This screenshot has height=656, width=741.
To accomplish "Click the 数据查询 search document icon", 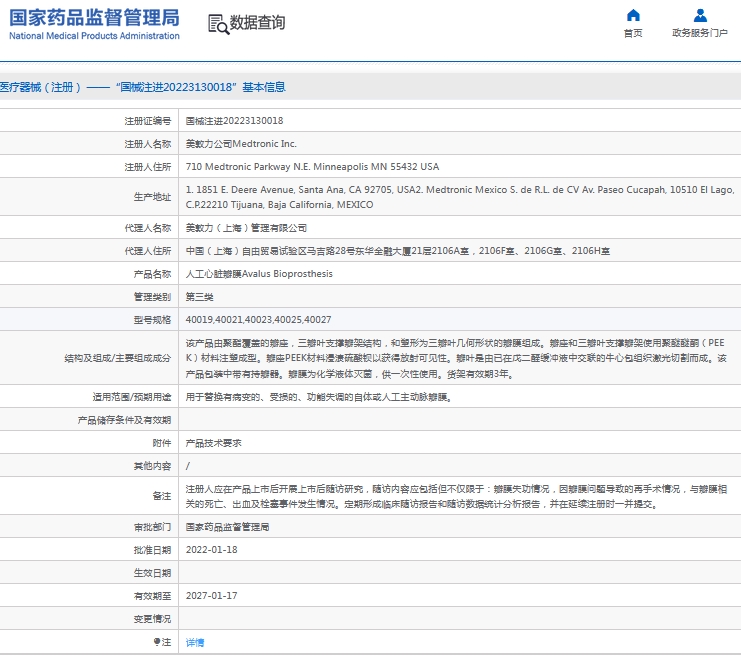I will tap(218, 24).
